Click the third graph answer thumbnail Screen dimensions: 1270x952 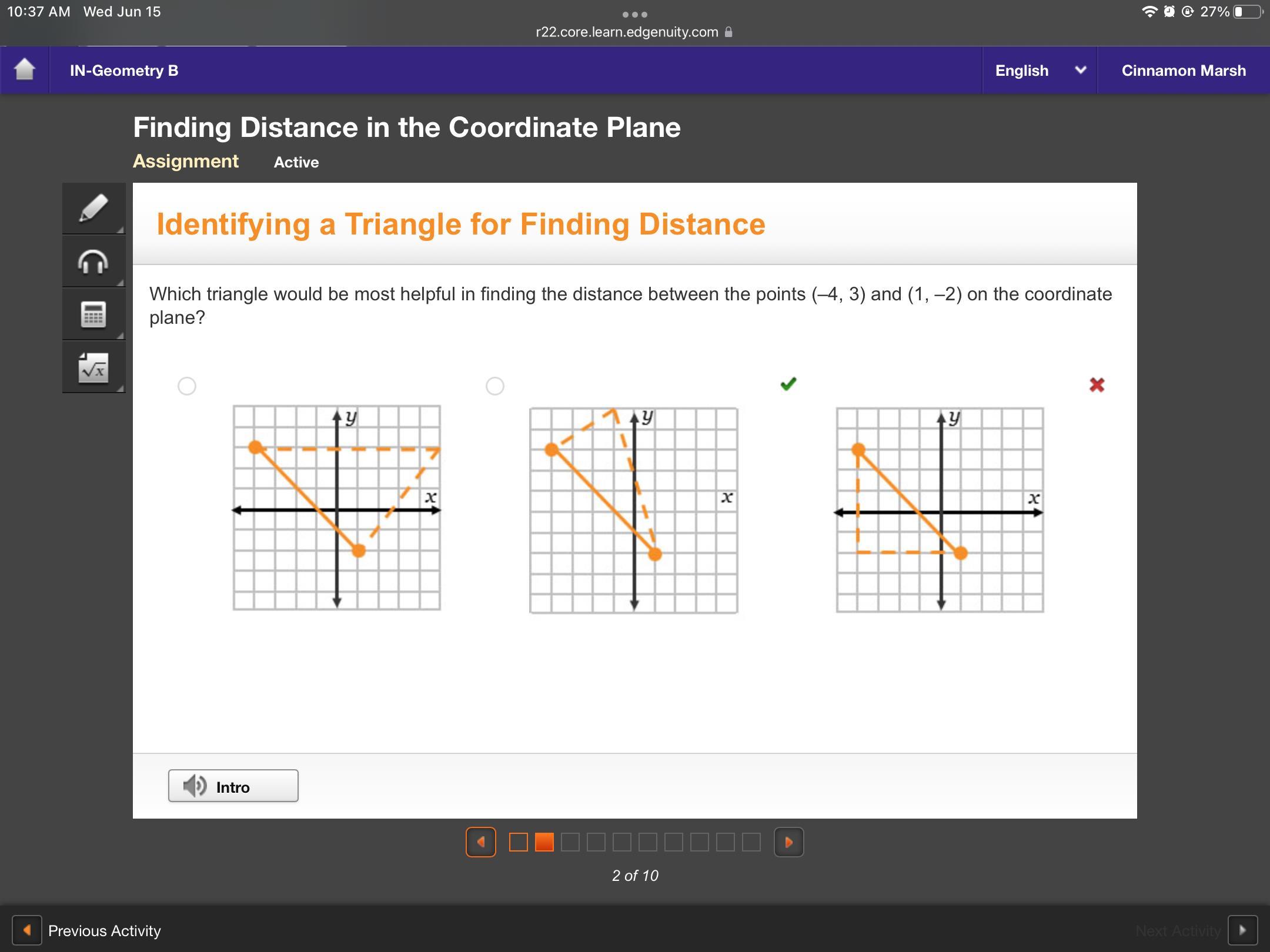940,509
